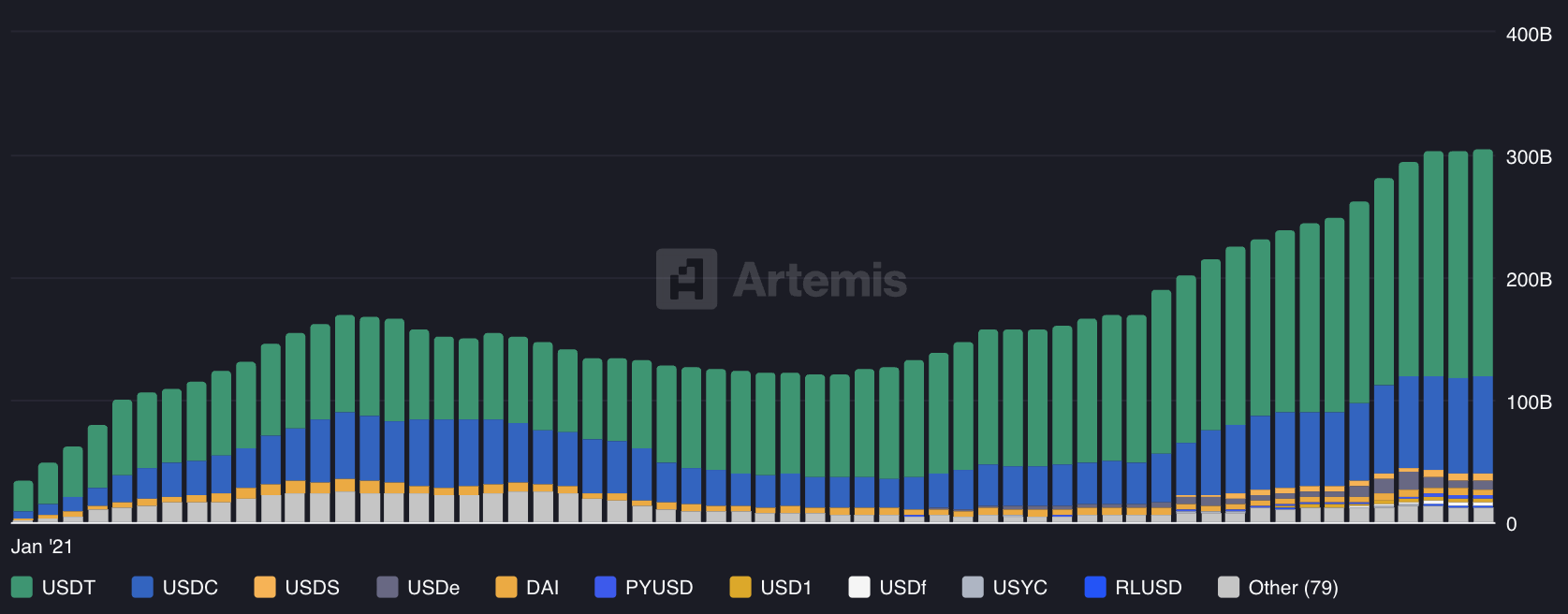This screenshot has width=1568, height=614.
Task: Click the gray USYC legend swatch
Action: tap(974, 587)
